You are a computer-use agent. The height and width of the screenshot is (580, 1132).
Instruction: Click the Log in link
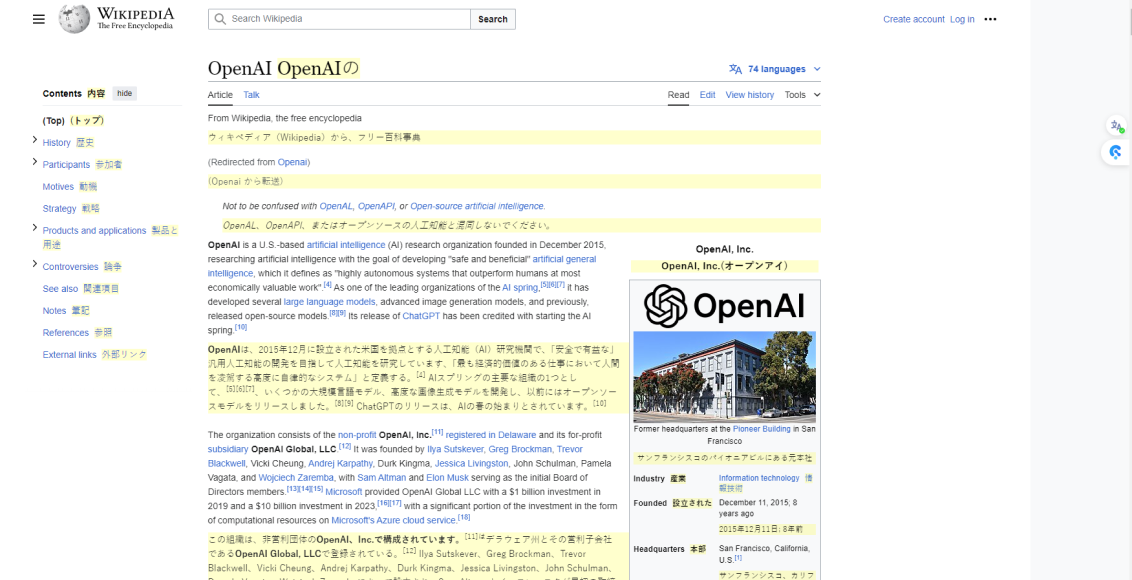pos(962,20)
